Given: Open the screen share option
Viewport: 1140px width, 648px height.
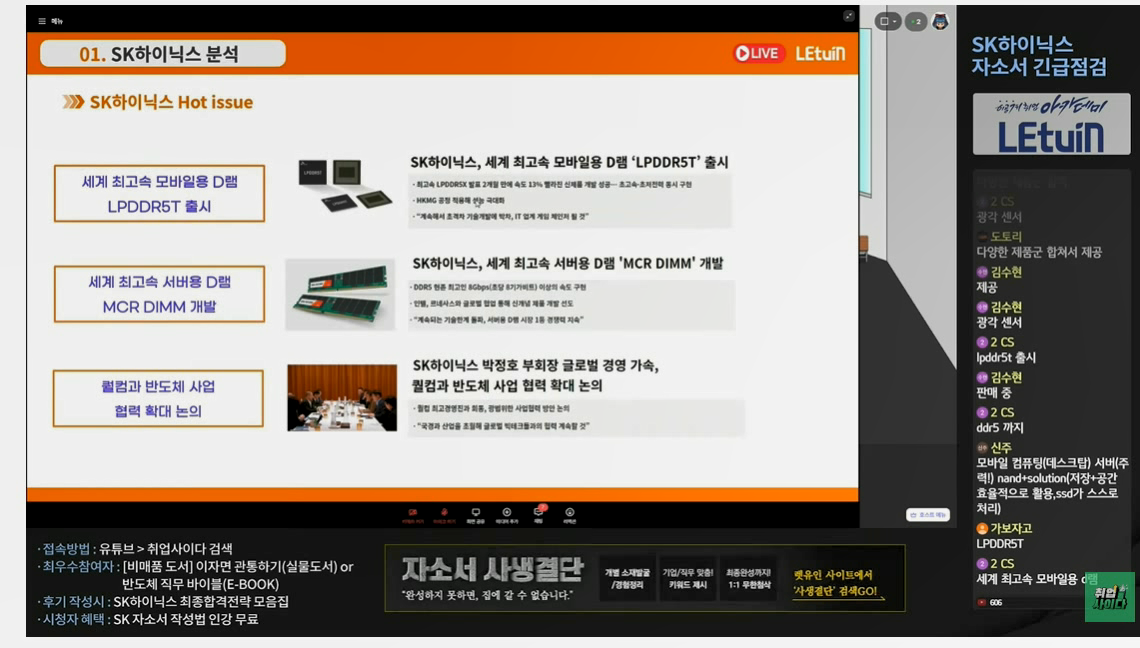Looking at the screenshot, I should click(475, 516).
